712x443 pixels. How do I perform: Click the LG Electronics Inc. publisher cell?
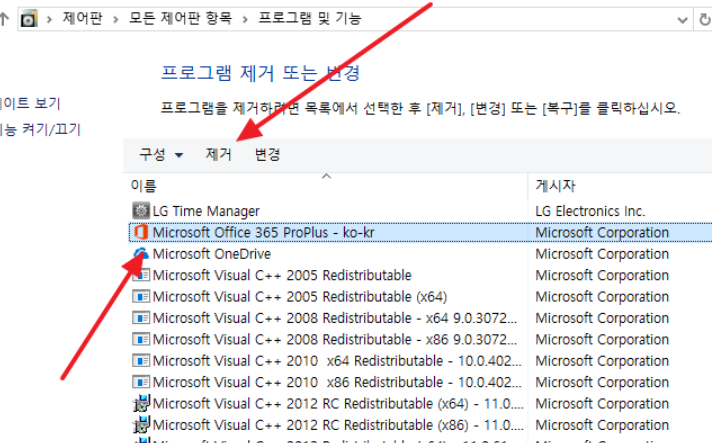click(590, 211)
